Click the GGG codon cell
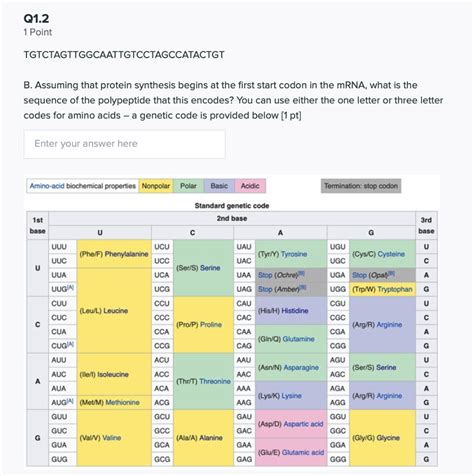 pos(338,459)
